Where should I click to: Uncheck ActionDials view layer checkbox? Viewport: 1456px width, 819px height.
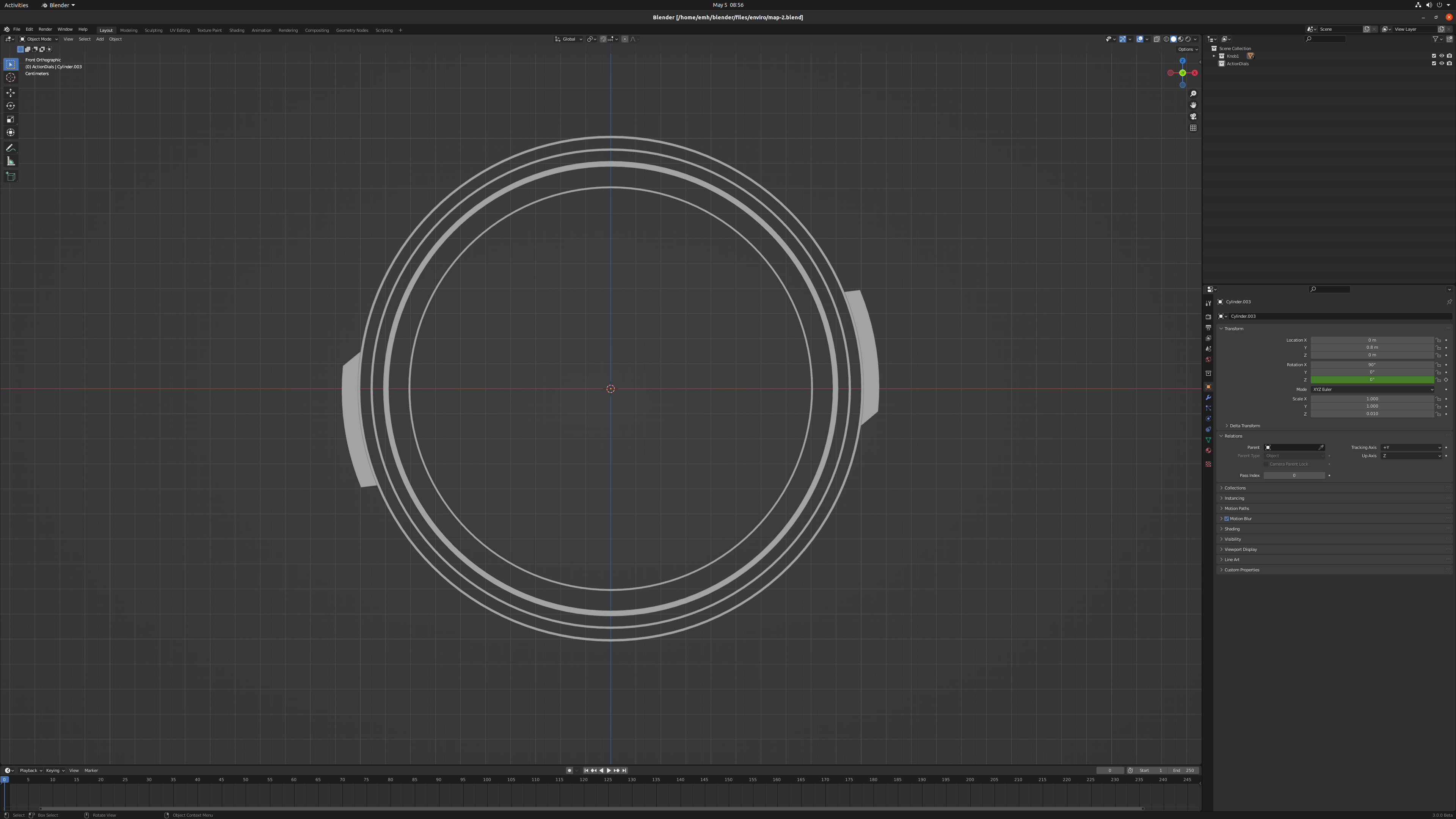[1434, 63]
